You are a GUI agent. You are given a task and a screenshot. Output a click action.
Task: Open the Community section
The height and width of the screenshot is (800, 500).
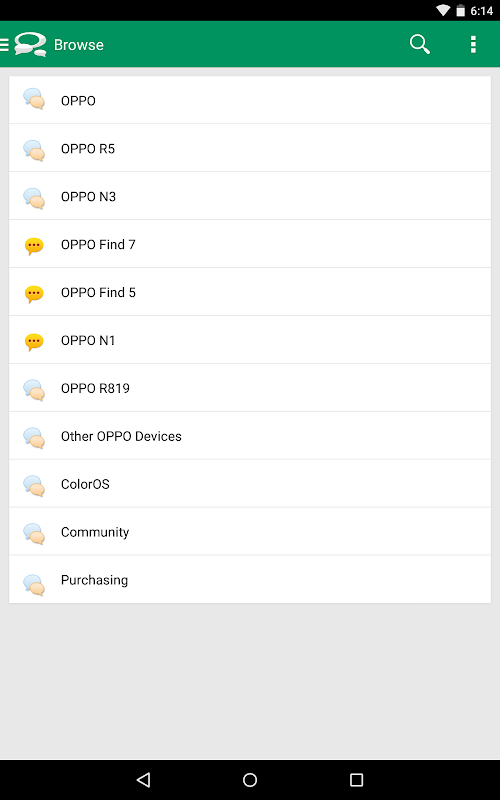tap(250, 532)
